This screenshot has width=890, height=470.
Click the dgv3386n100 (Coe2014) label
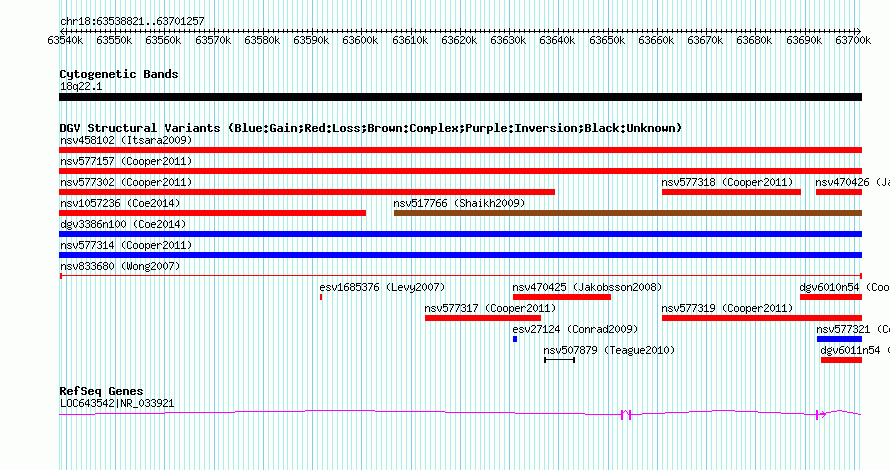123,224
